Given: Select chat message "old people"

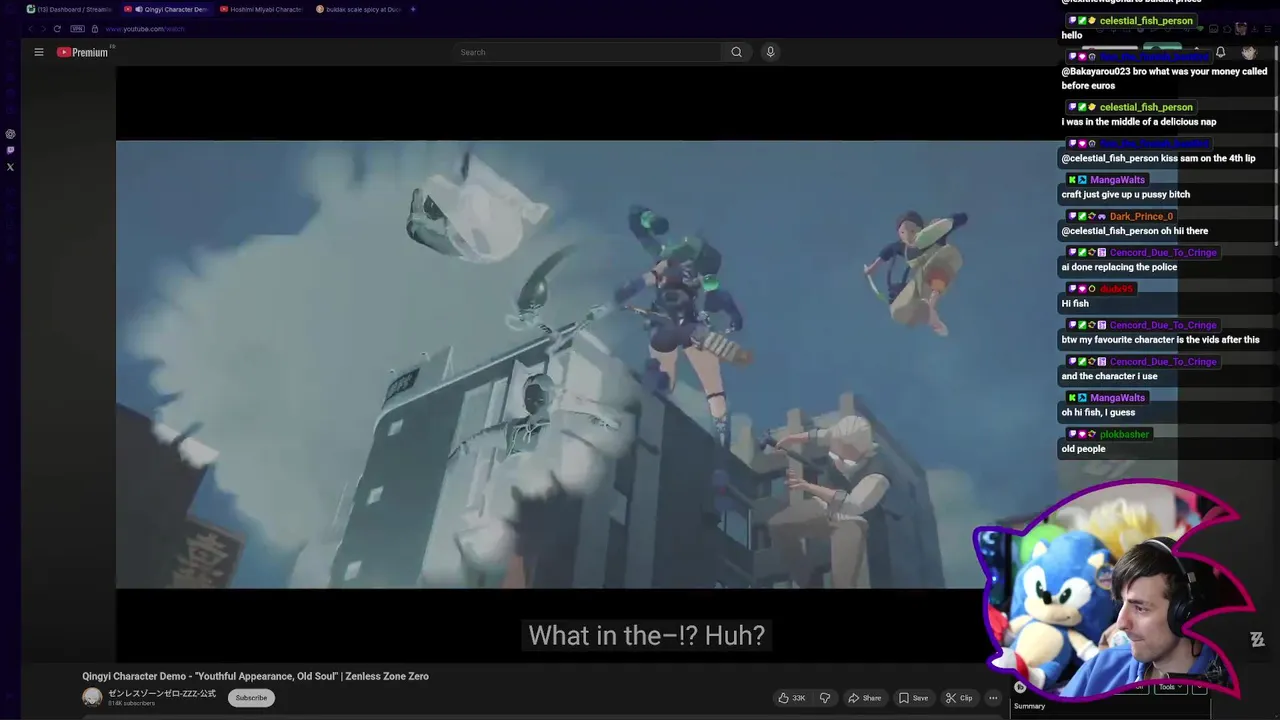Looking at the screenshot, I should 1083,449.
